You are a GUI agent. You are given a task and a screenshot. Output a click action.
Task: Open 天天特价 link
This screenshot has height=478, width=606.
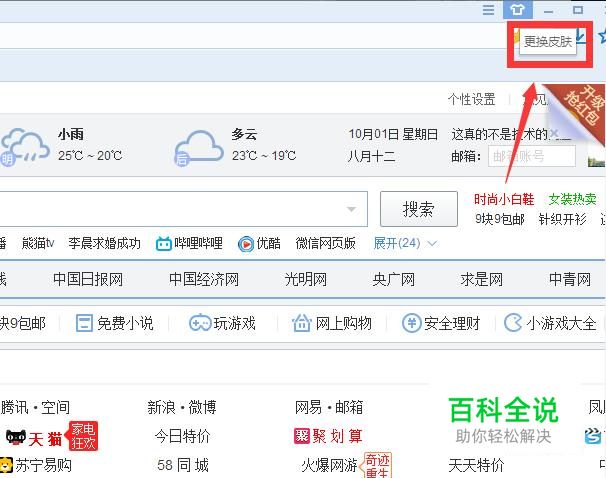476,465
